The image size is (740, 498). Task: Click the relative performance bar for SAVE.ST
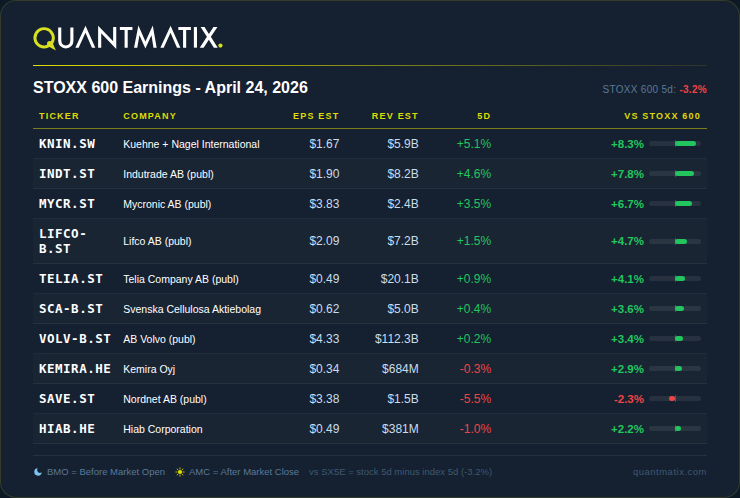pos(675,399)
